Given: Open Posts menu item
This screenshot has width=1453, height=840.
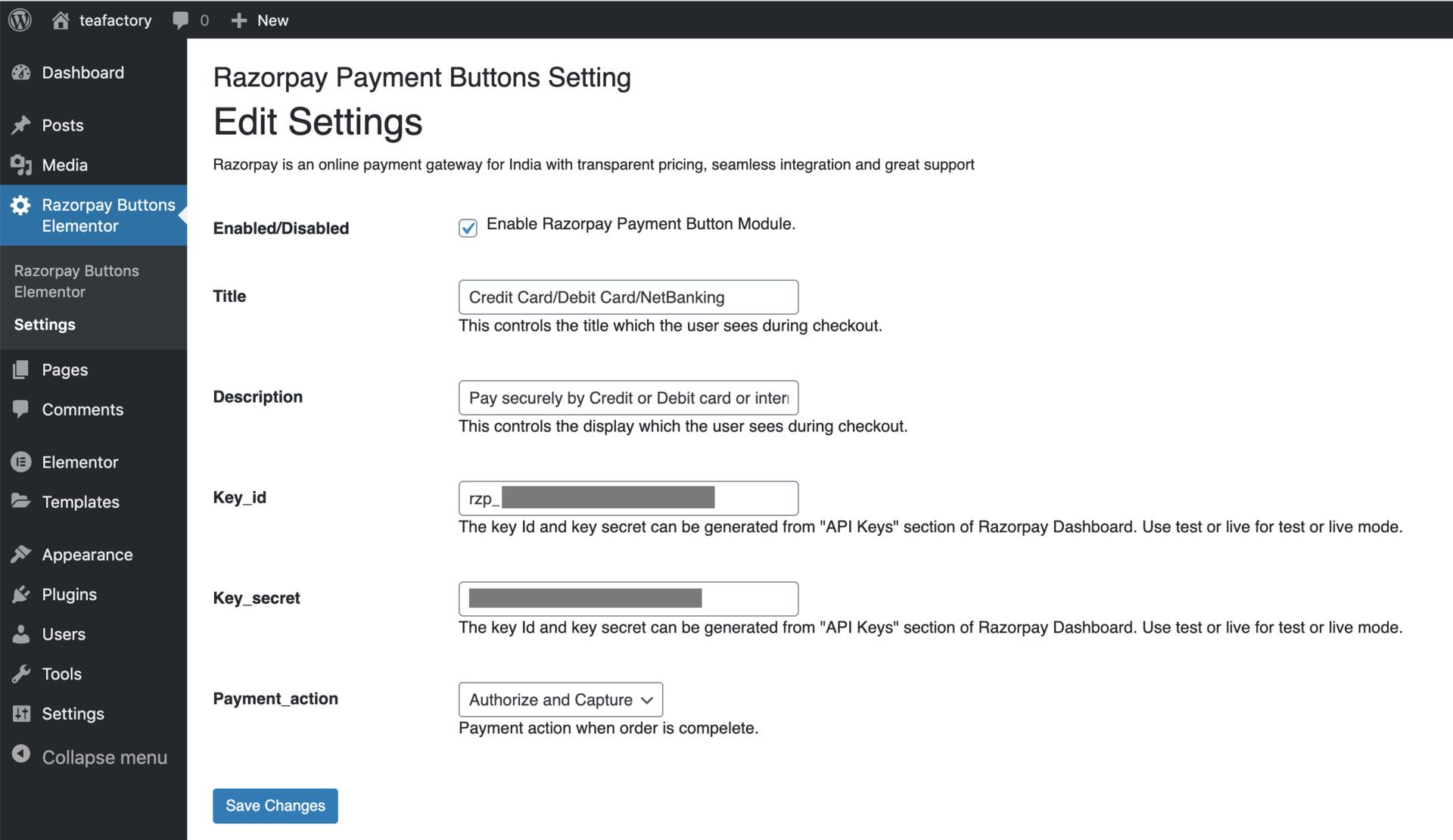Looking at the screenshot, I should click(x=94, y=125).
